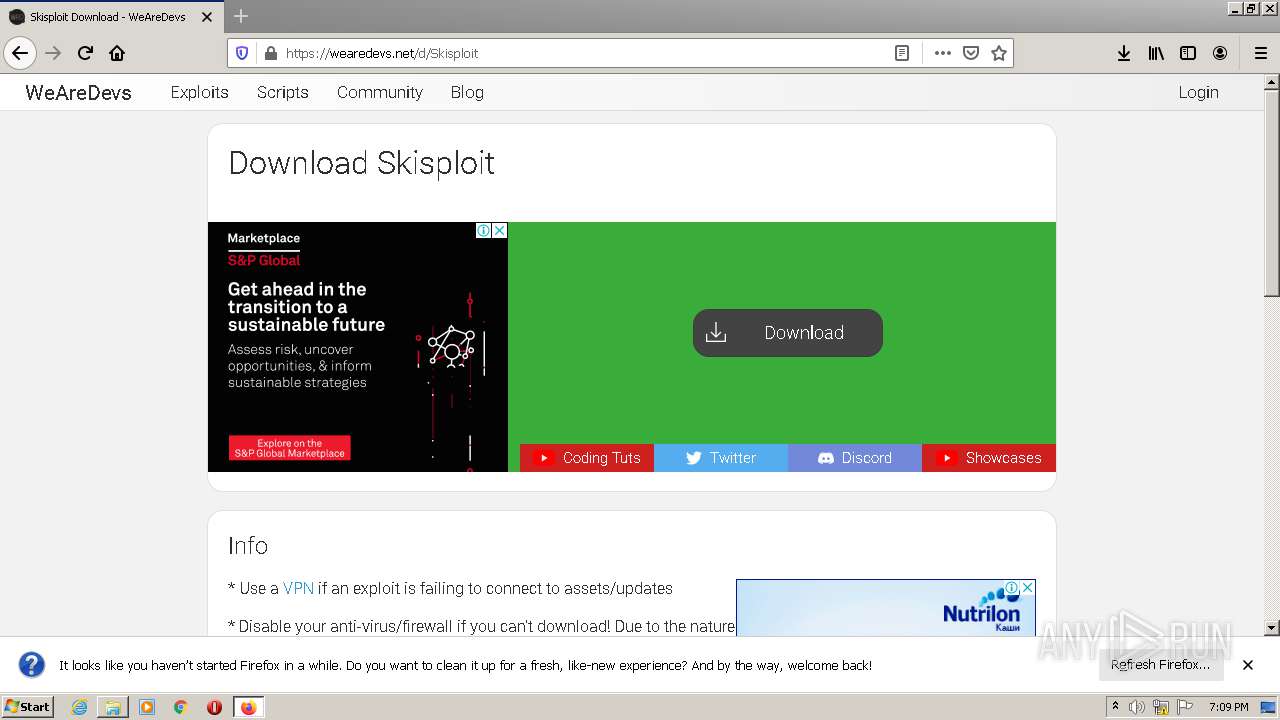Viewport: 1280px width, 720px height.
Task: Show hidden tray icons arrow
Action: point(1115,707)
